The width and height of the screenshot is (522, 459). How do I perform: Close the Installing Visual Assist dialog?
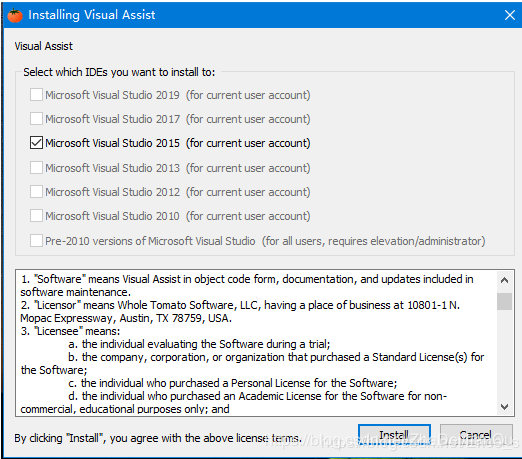pyautogui.click(x=510, y=15)
